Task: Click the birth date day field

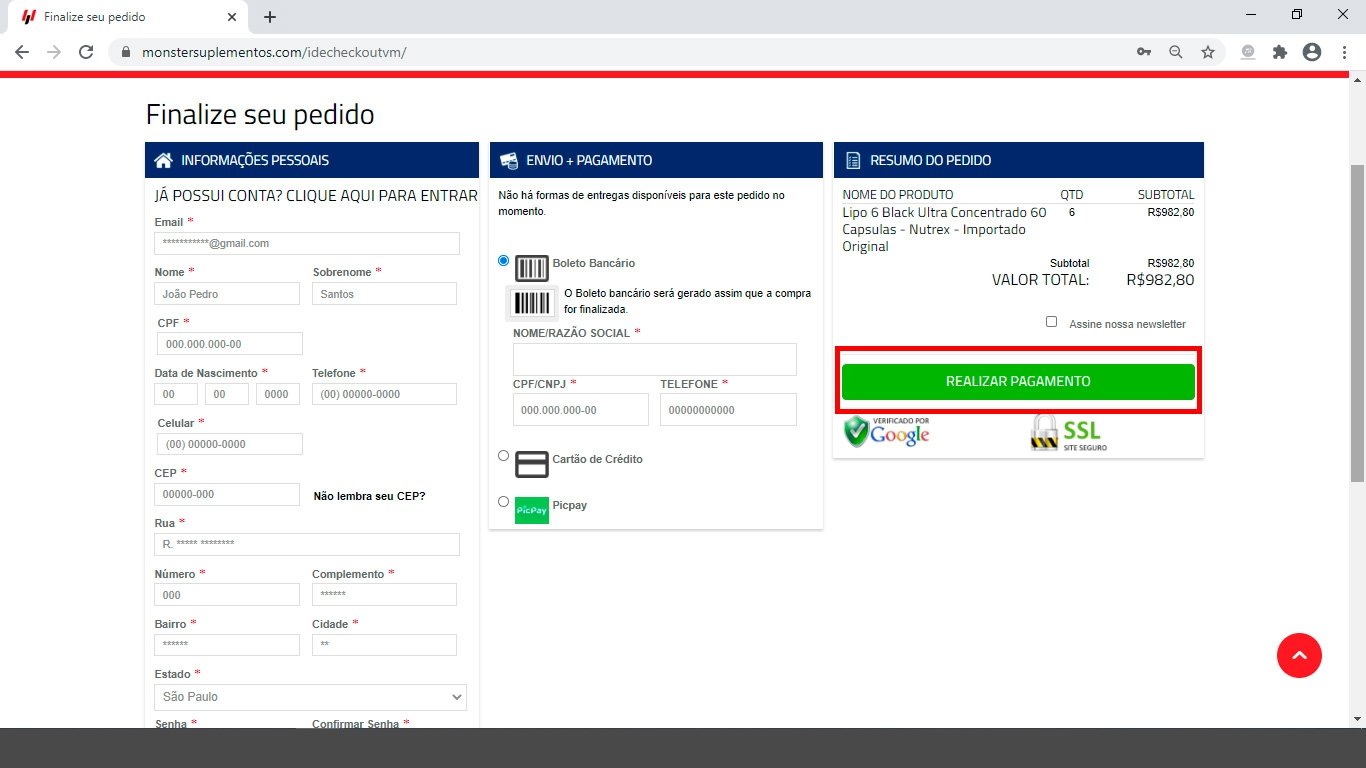Action: point(176,394)
